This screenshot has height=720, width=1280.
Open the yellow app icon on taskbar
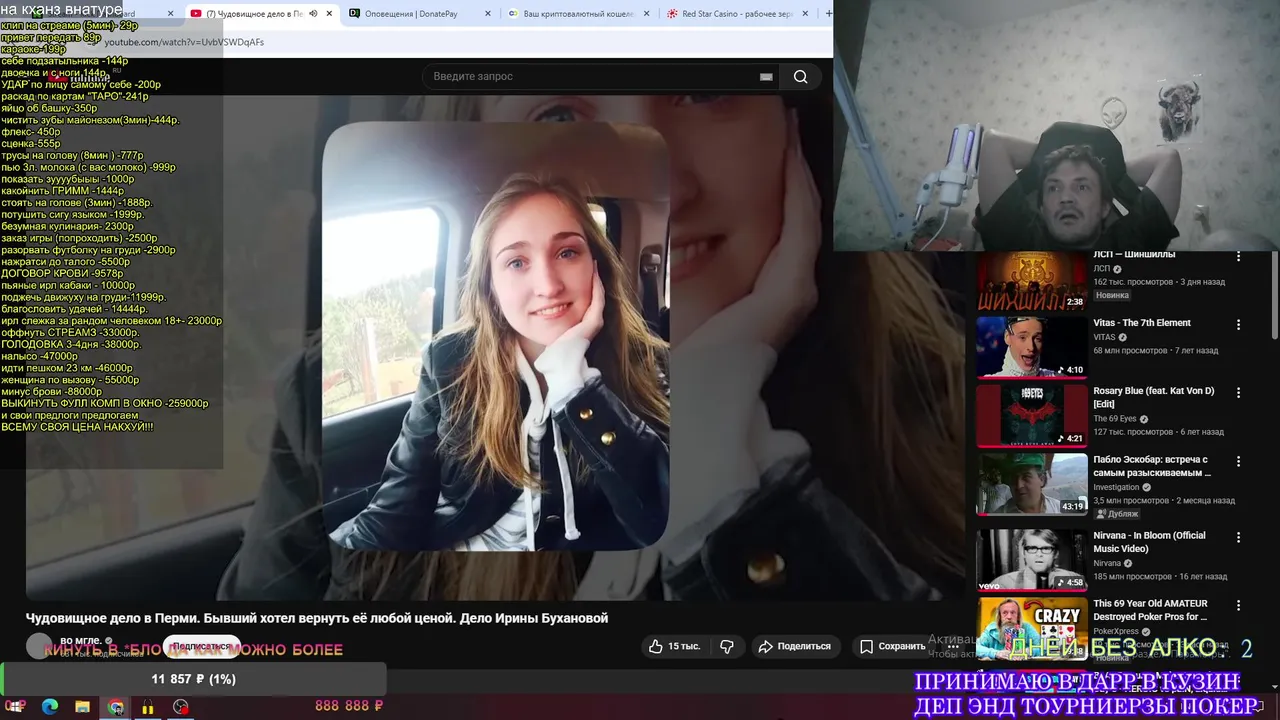pos(148,707)
